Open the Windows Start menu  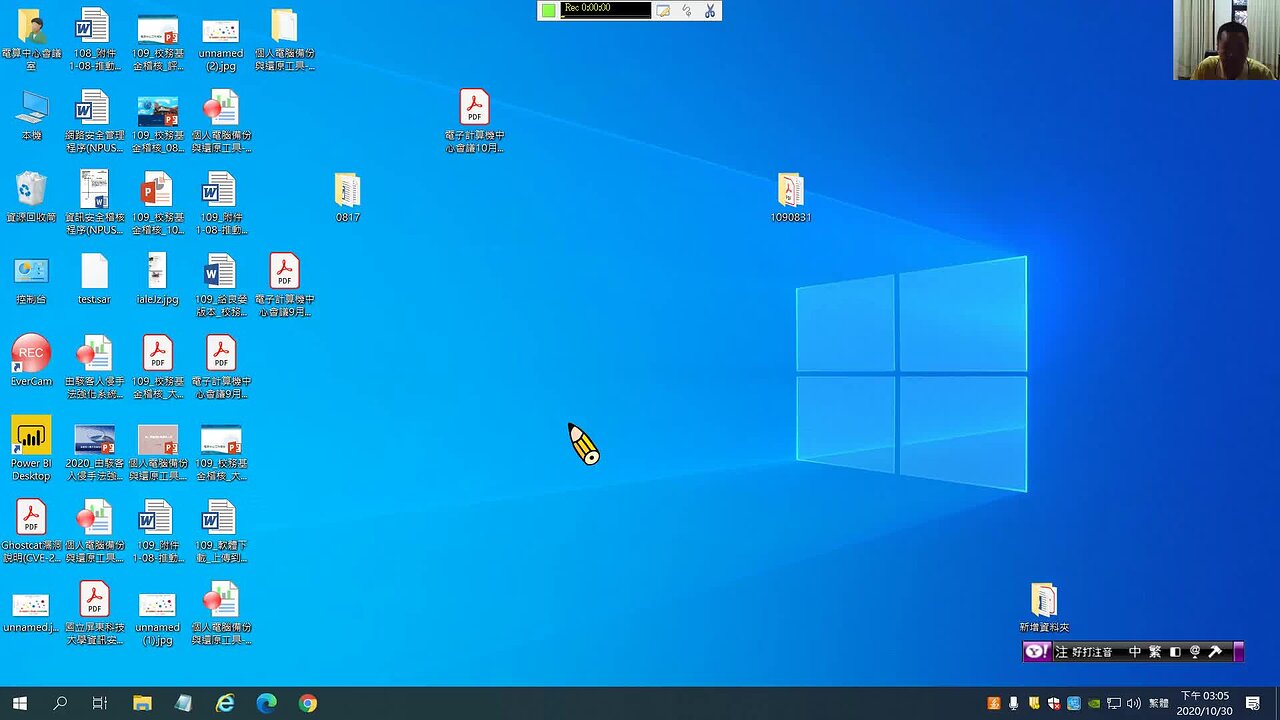(19, 703)
